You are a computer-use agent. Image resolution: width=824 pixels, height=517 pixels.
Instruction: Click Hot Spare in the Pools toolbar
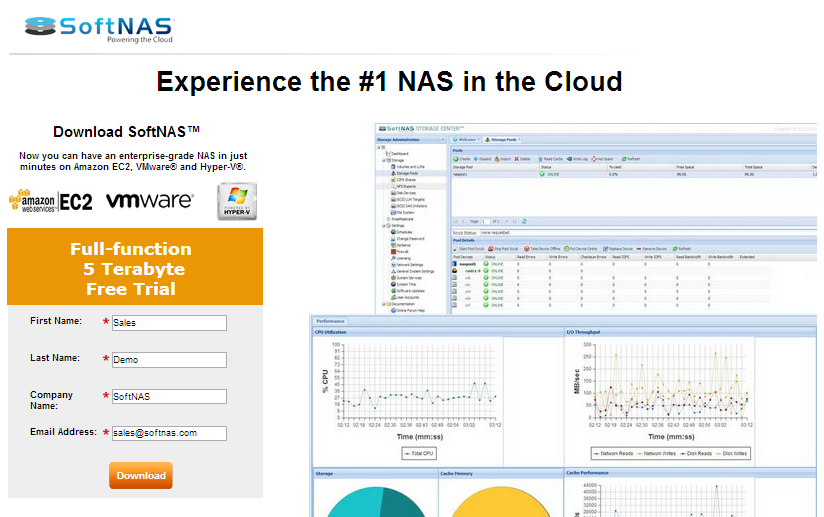602,159
